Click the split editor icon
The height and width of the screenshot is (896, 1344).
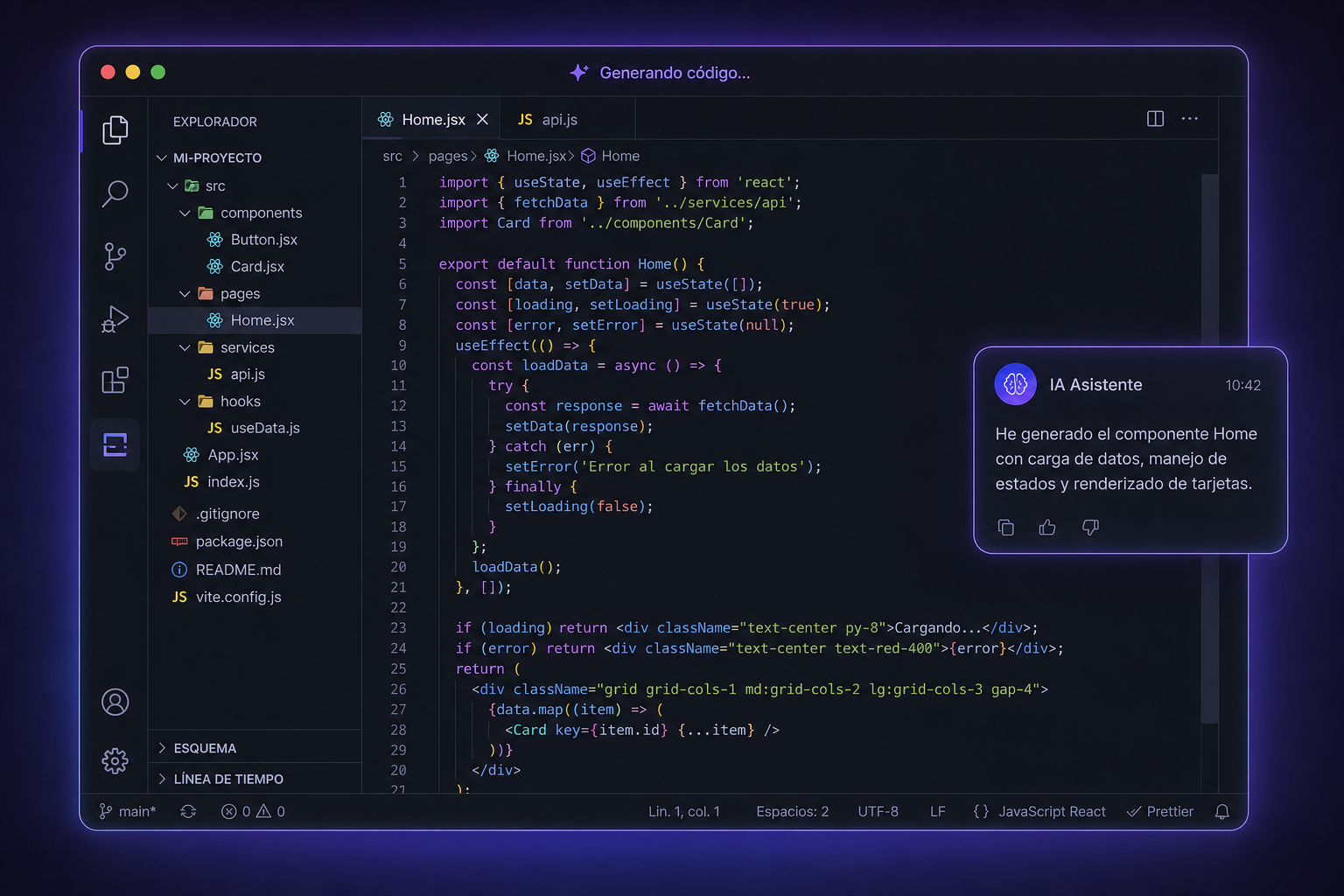1155,119
